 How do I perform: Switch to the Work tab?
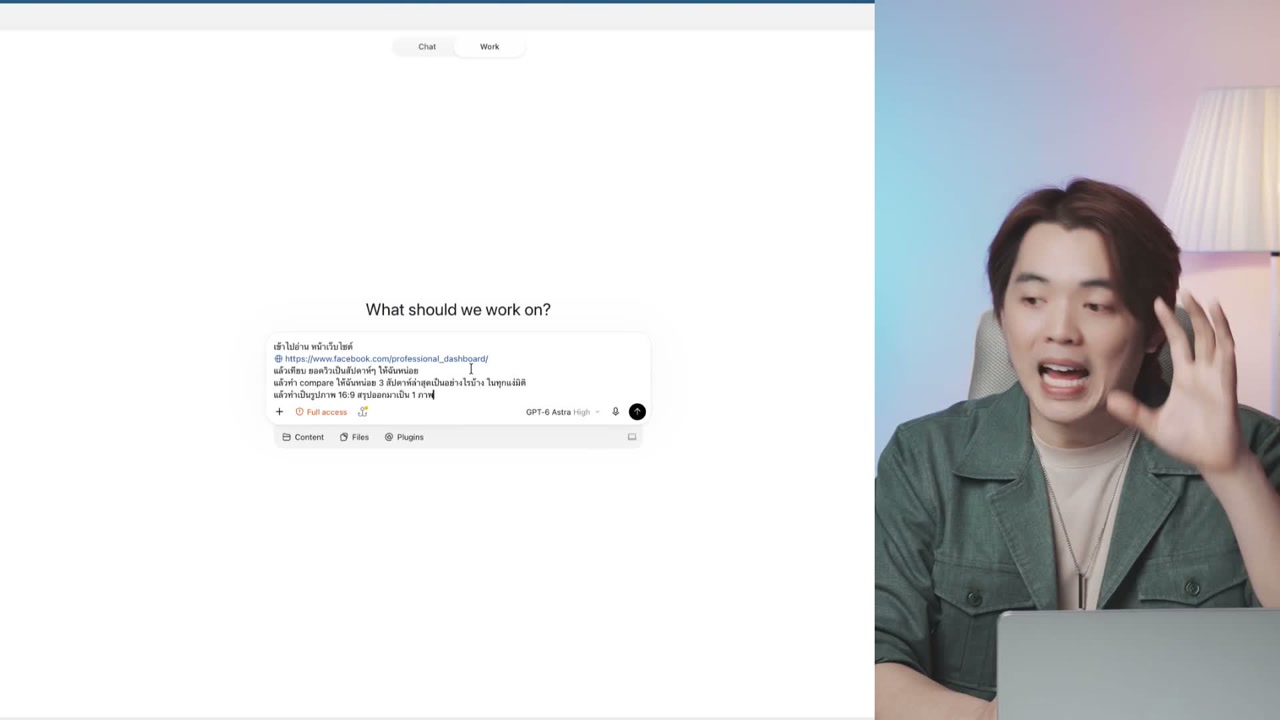tap(489, 47)
